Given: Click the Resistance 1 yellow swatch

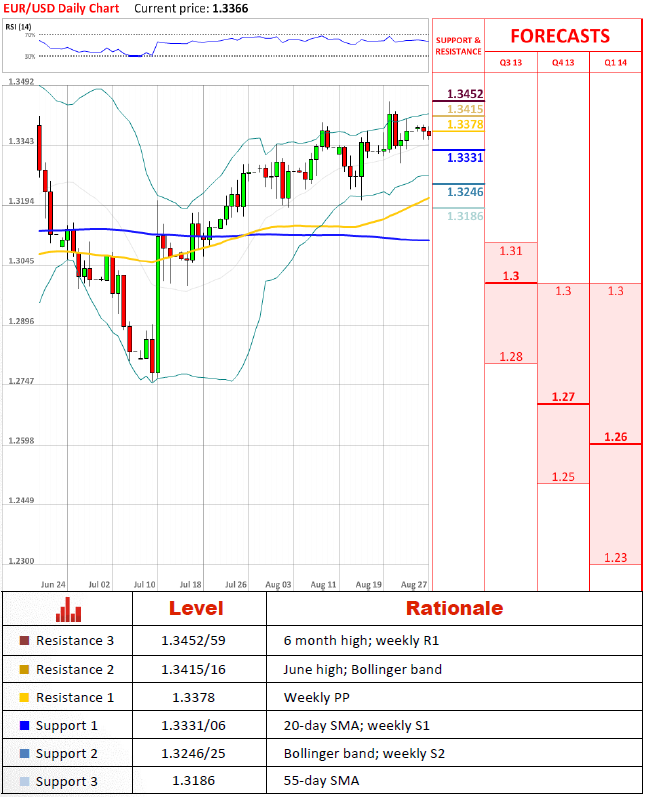Looking at the screenshot, I should tap(24, 697).
